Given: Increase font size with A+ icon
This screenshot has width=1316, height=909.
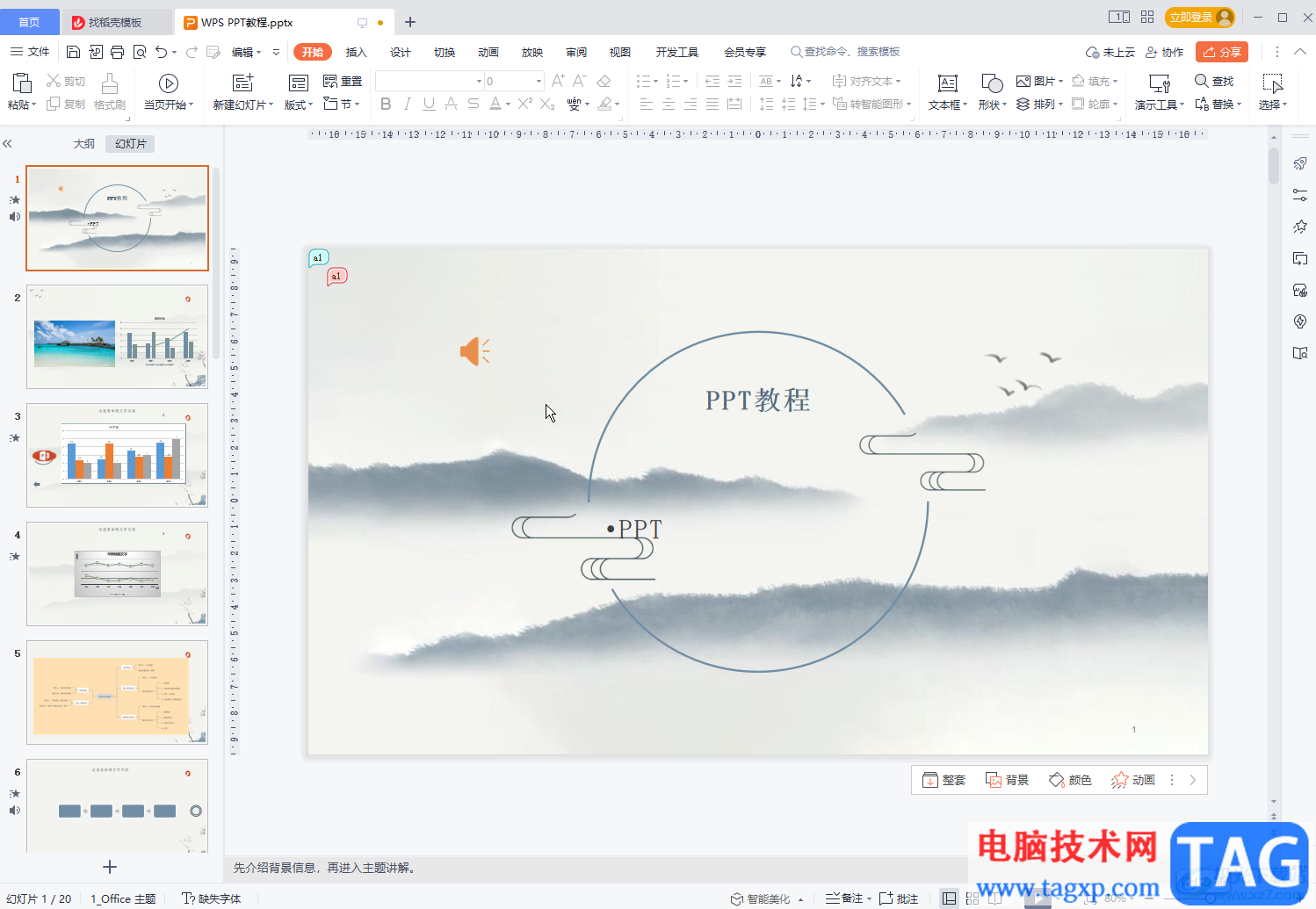Looking at the screenshot, I should coord(558,81).
